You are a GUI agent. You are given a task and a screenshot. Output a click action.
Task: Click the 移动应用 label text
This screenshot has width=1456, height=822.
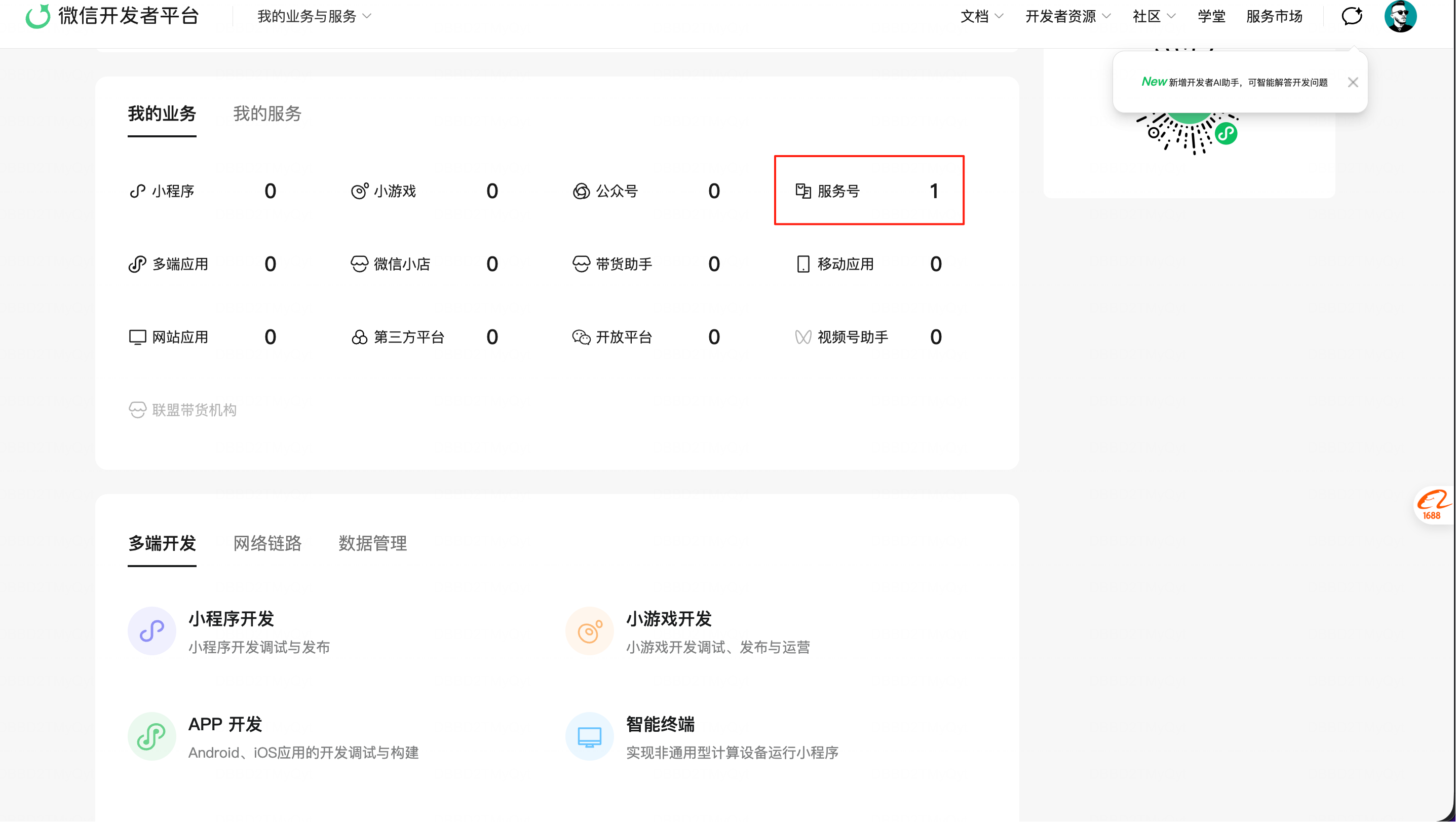(846, 264)
